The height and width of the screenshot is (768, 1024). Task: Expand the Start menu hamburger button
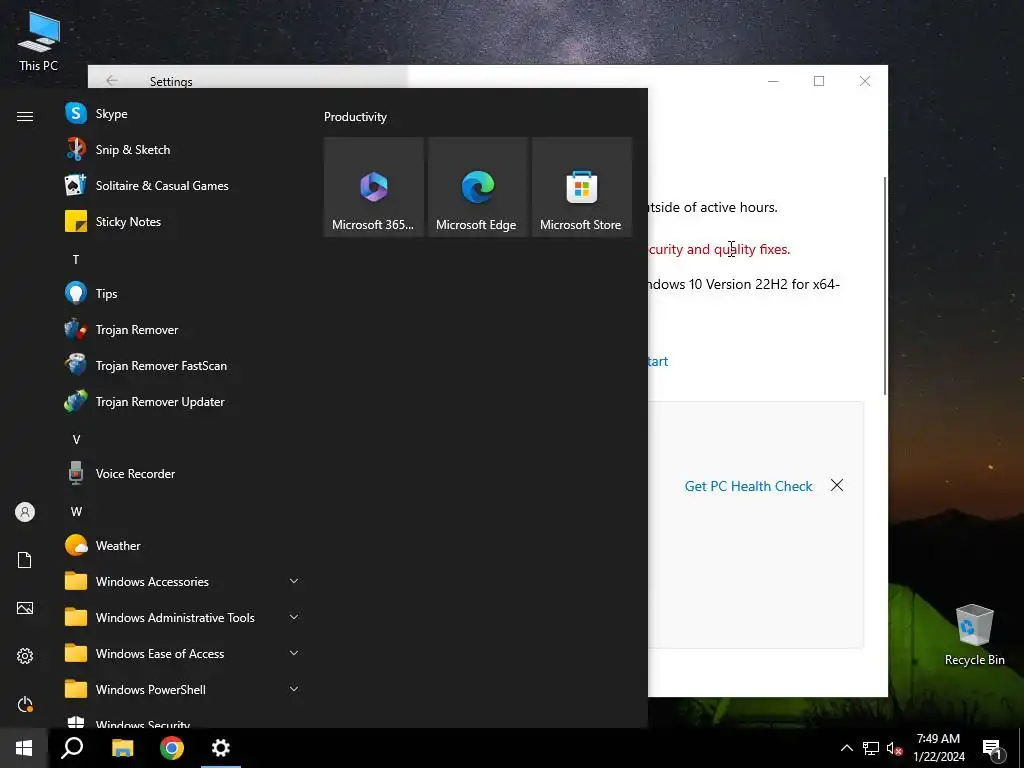coord(25,116)
